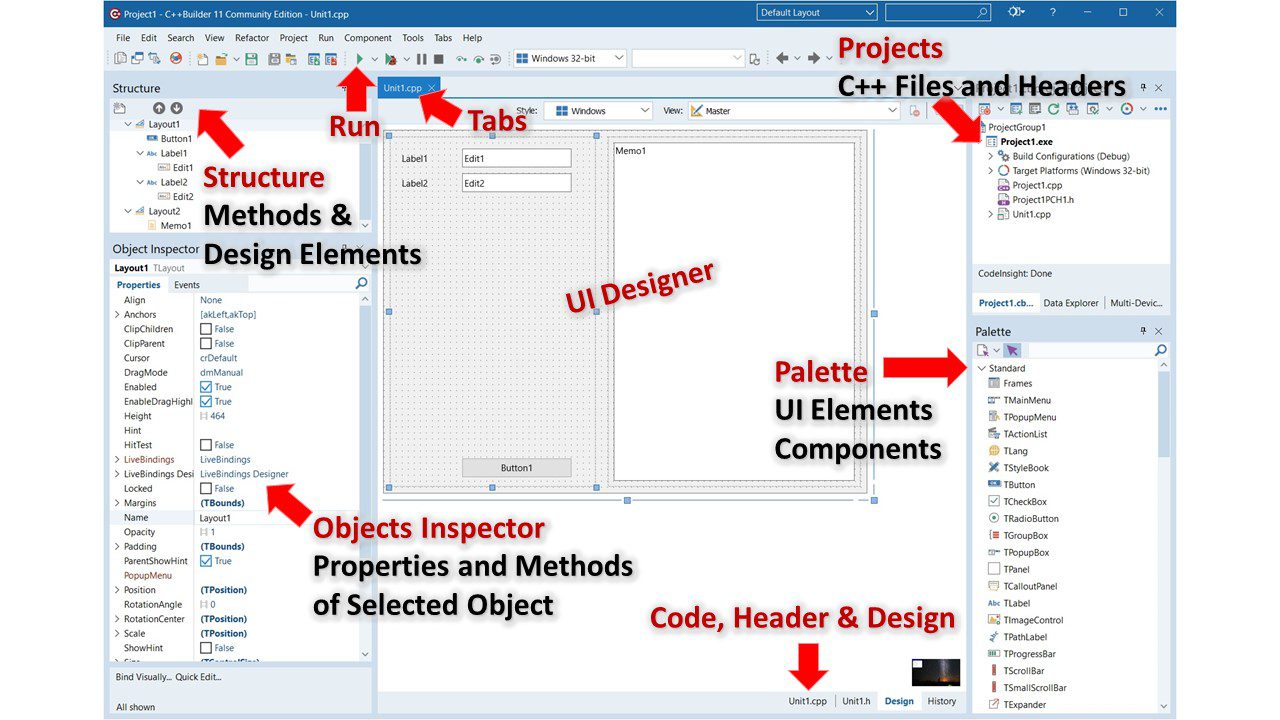Collapse the Standard category in the Palette

pyautogui.click(x=980, y=367)
